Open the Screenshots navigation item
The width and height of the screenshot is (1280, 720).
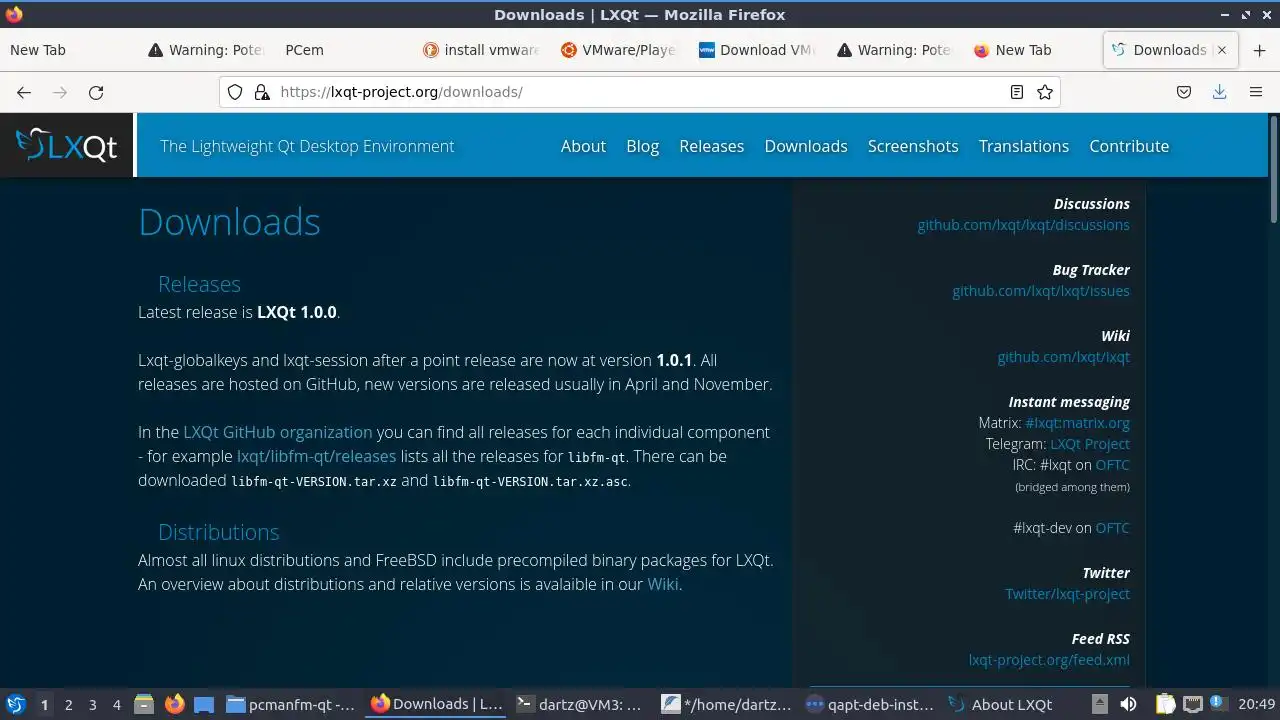913,146
